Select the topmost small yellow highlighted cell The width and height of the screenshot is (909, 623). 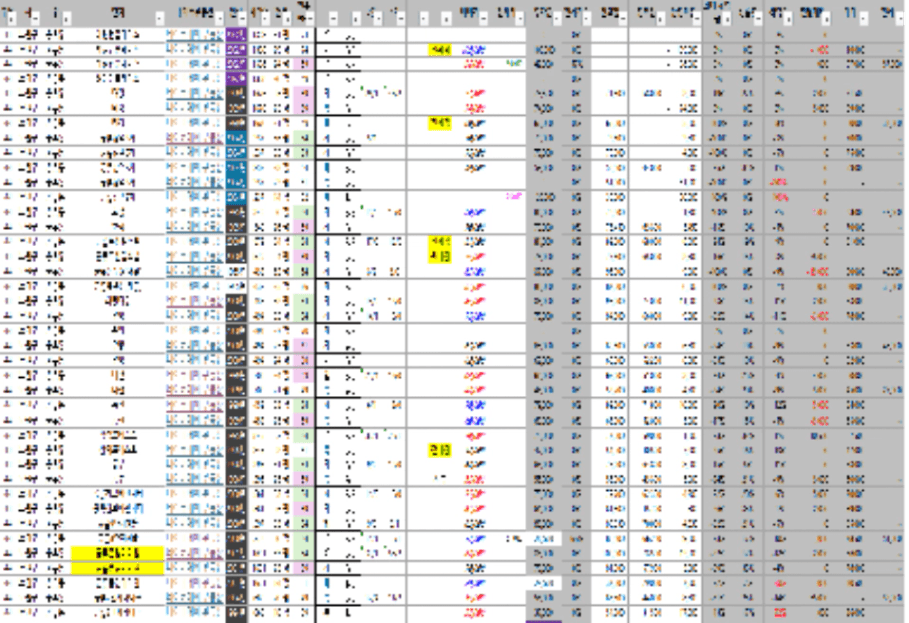point(440,50)
